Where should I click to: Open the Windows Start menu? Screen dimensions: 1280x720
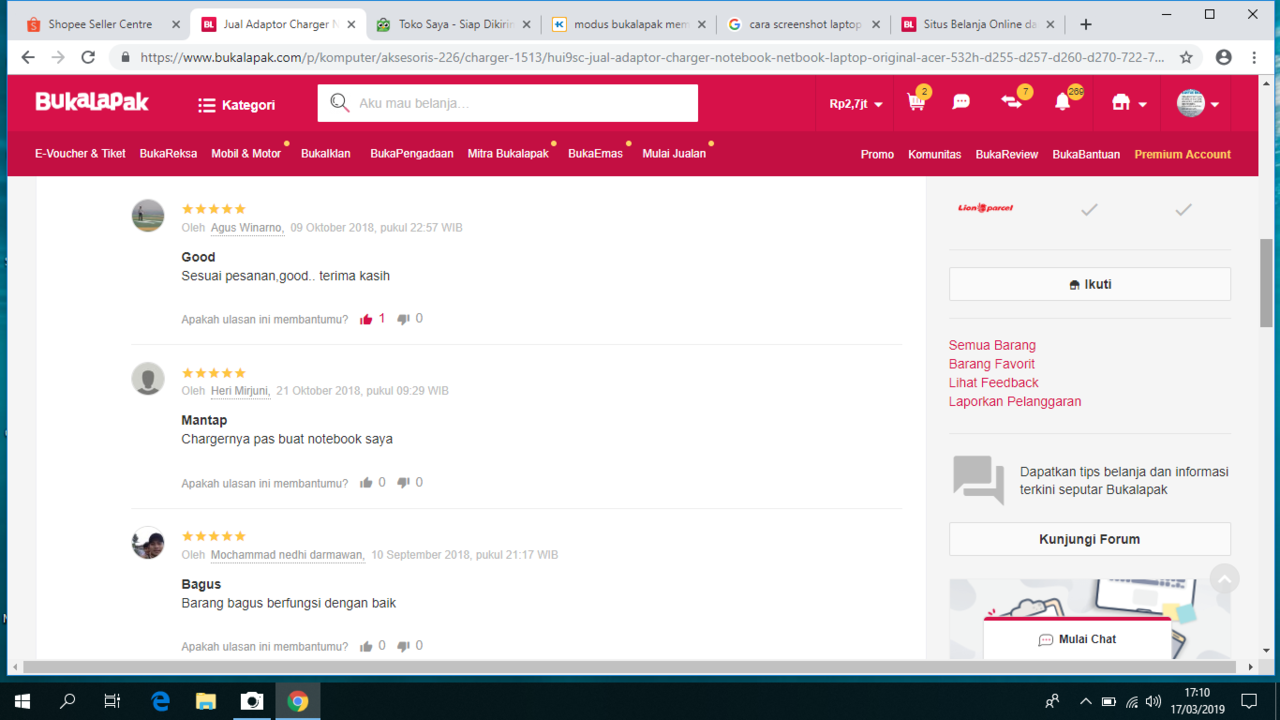point(22,701)
